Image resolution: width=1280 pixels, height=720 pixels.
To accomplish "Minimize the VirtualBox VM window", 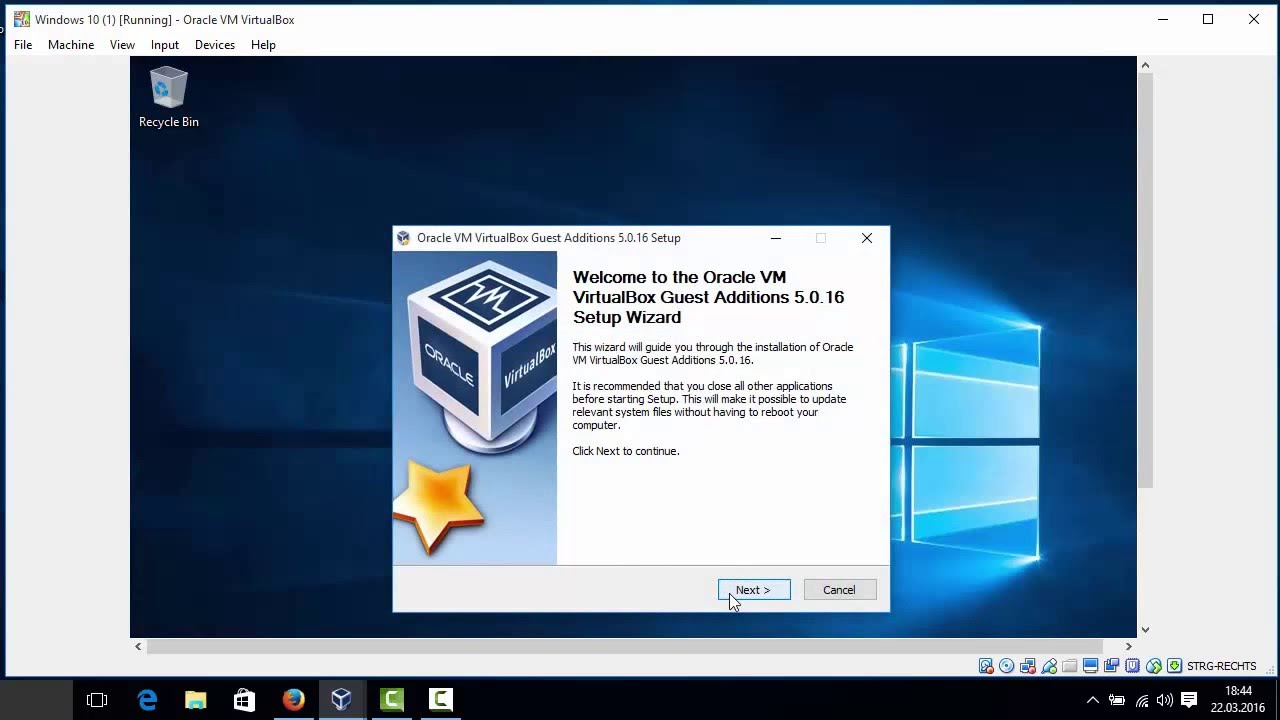I will coord(1162,19).
